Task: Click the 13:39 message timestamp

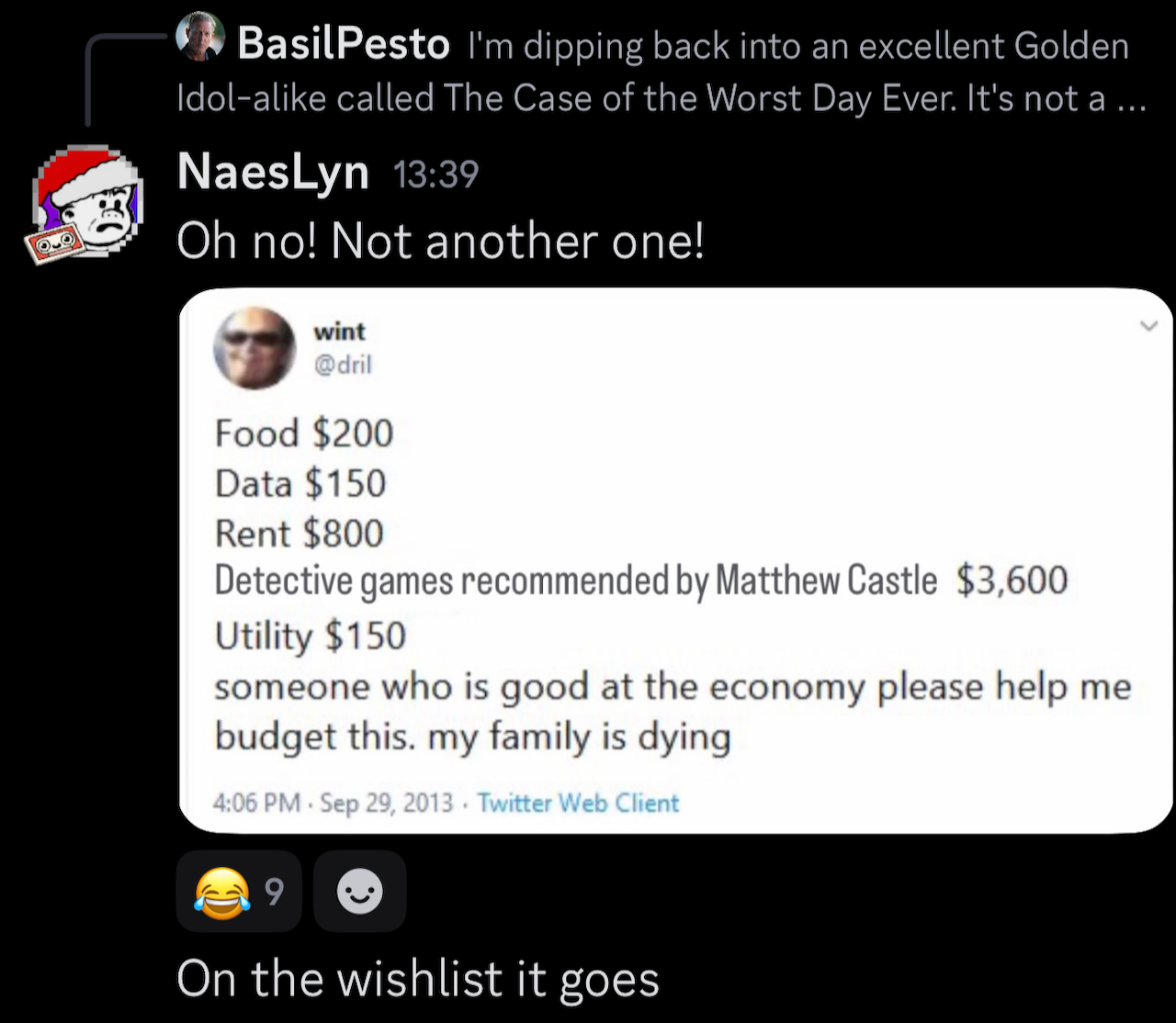Action: tap(435, 174)
